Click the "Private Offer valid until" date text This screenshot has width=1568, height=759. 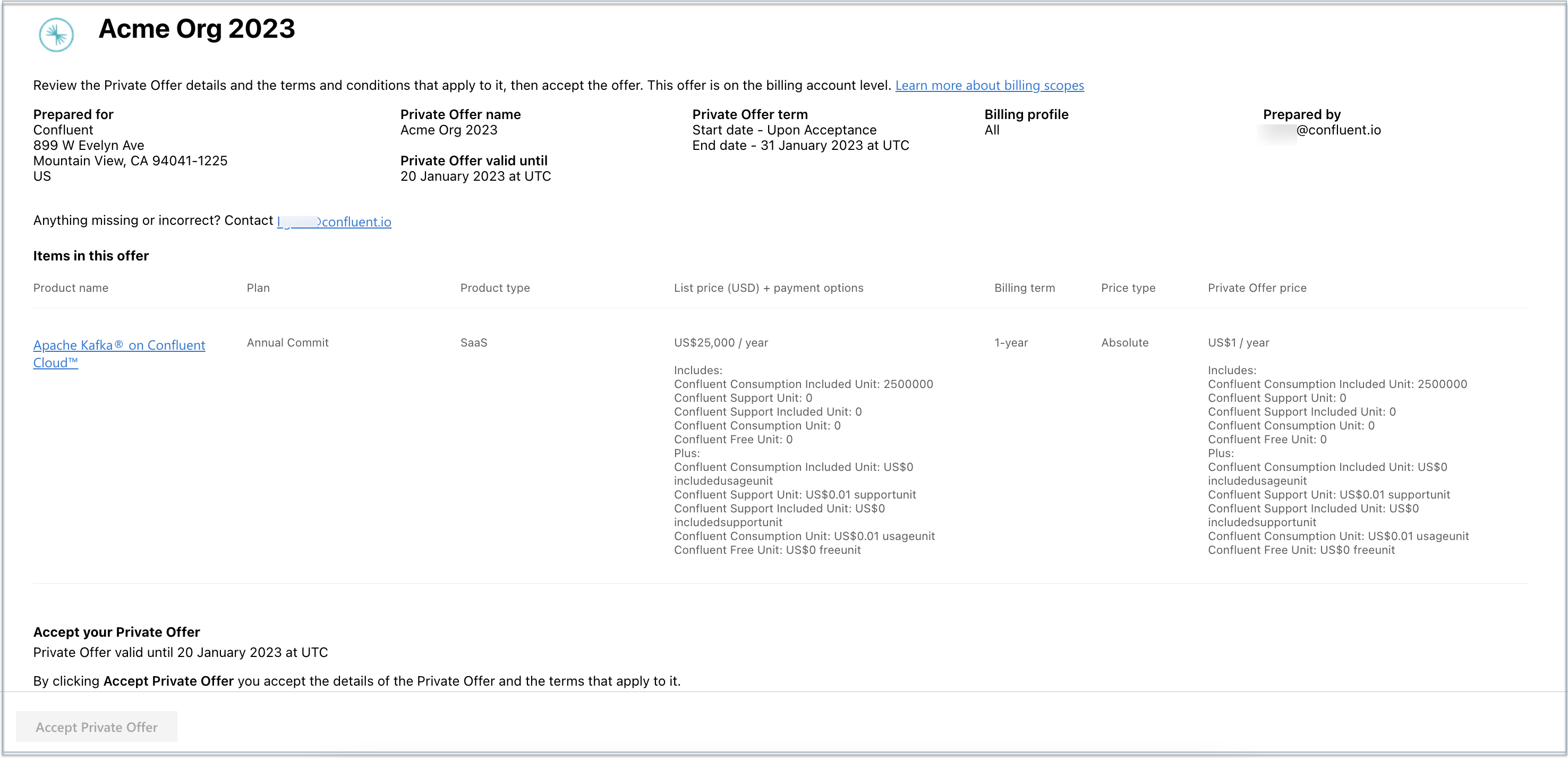point(476,176)
